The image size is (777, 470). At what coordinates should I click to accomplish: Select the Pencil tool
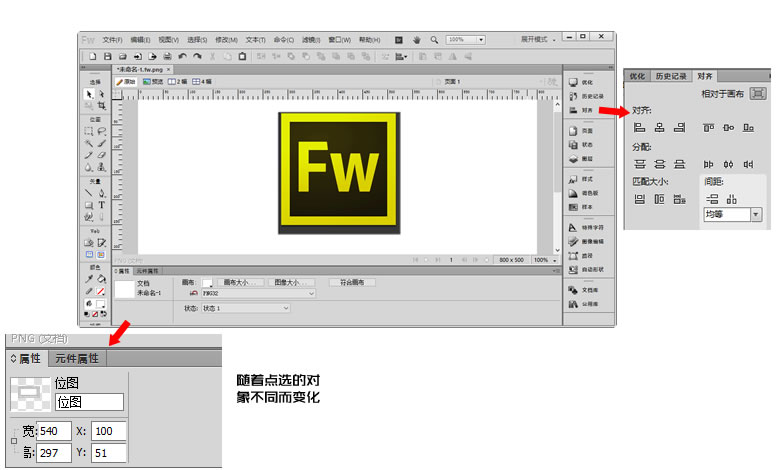89,155
